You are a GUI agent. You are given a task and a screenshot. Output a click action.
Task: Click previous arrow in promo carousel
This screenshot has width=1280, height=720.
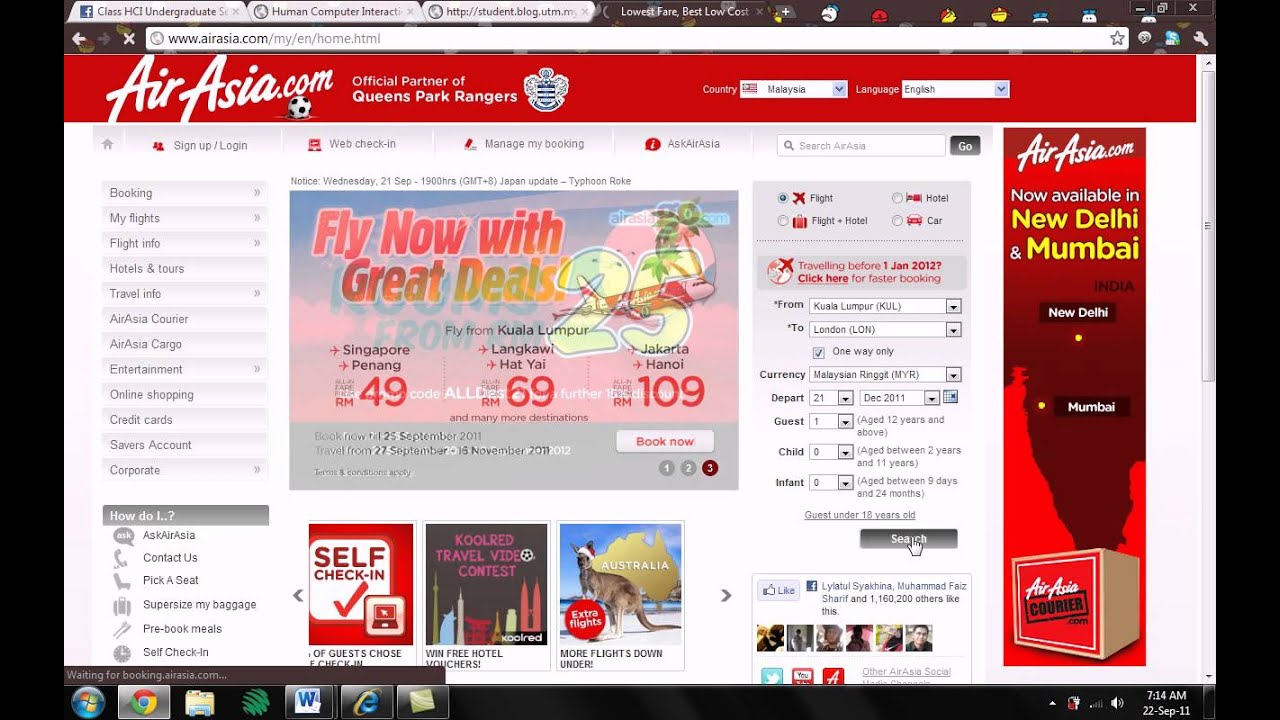pos(298,595)
